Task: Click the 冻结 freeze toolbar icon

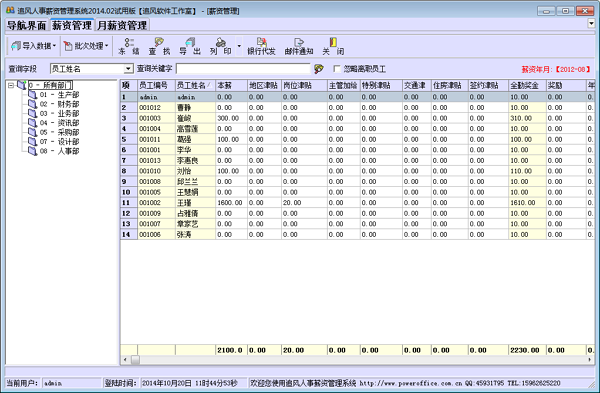Action: point(129,46)
